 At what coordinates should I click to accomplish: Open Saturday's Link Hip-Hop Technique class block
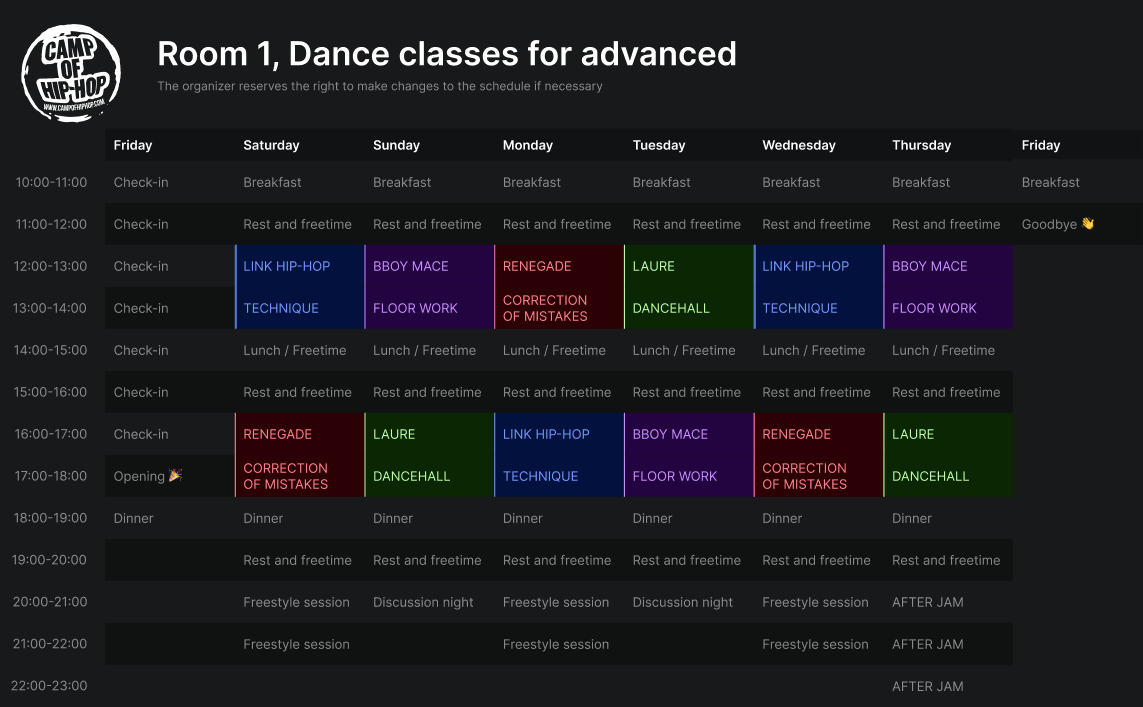299,287
